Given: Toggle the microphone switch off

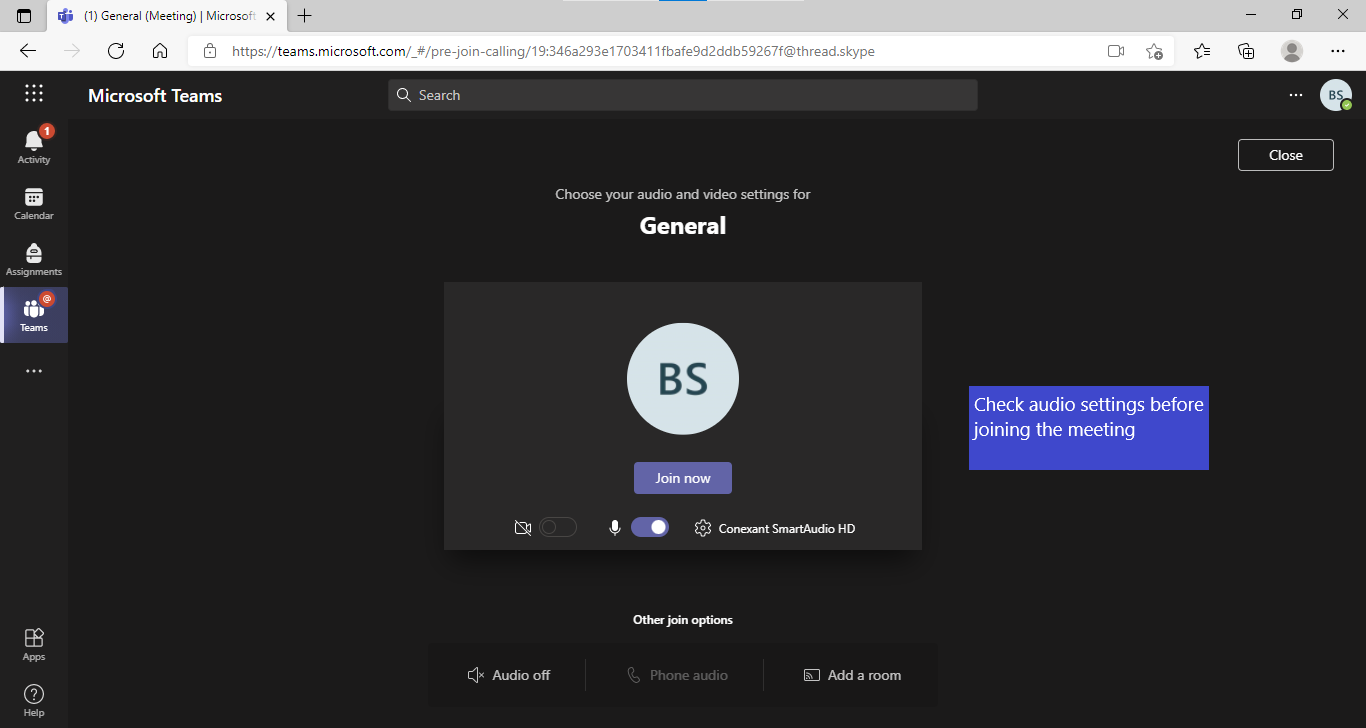Looking at the screenshot, I should 650,527.
